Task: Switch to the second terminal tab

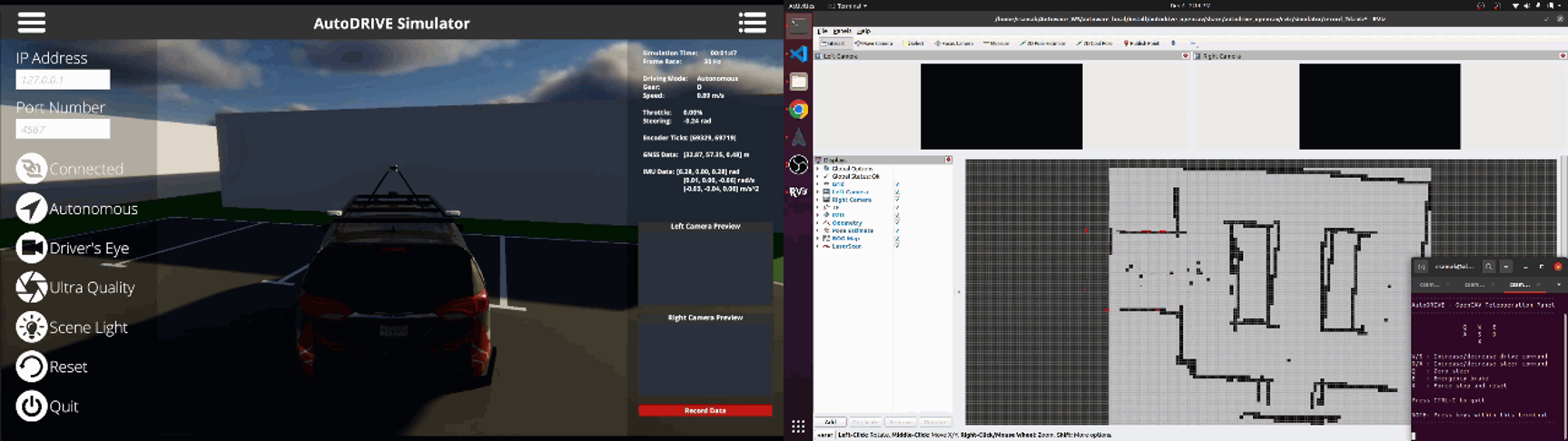Action: click(x=1474, y=284)
